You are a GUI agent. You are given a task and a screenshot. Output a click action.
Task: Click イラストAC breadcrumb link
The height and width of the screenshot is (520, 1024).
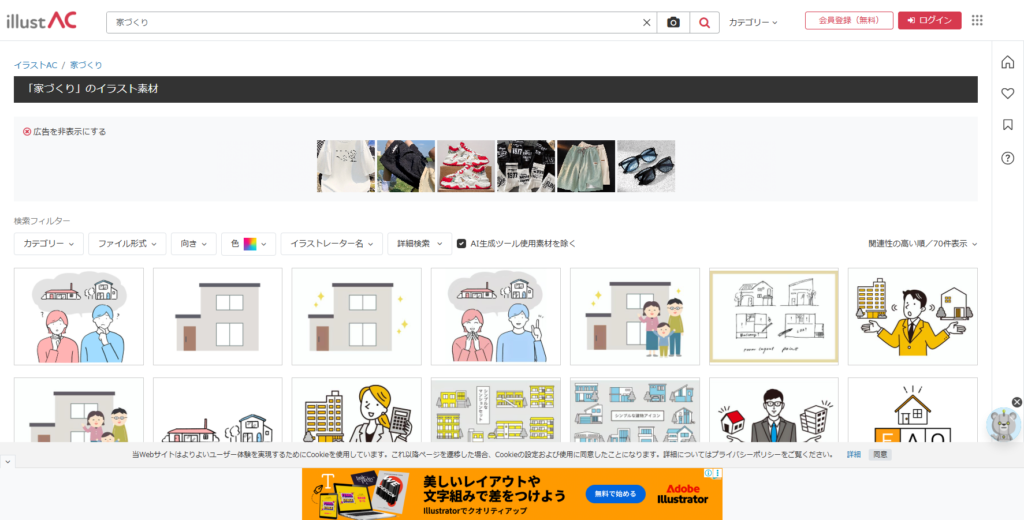35,65
